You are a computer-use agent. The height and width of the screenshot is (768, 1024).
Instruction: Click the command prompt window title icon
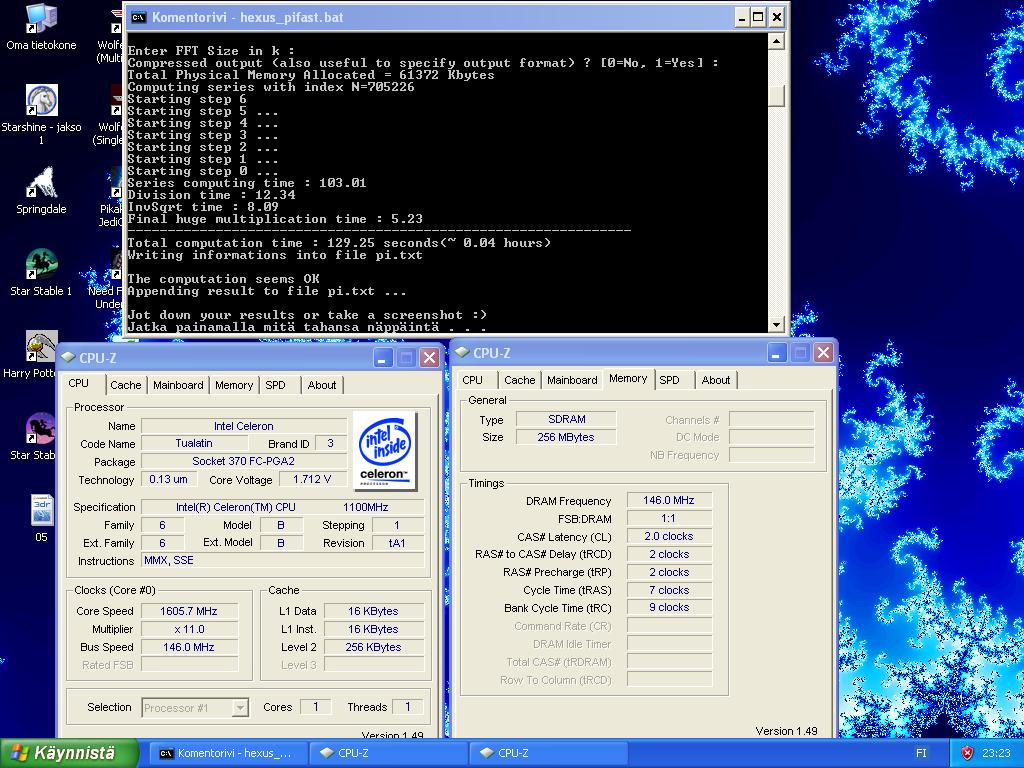pos(138,18)
